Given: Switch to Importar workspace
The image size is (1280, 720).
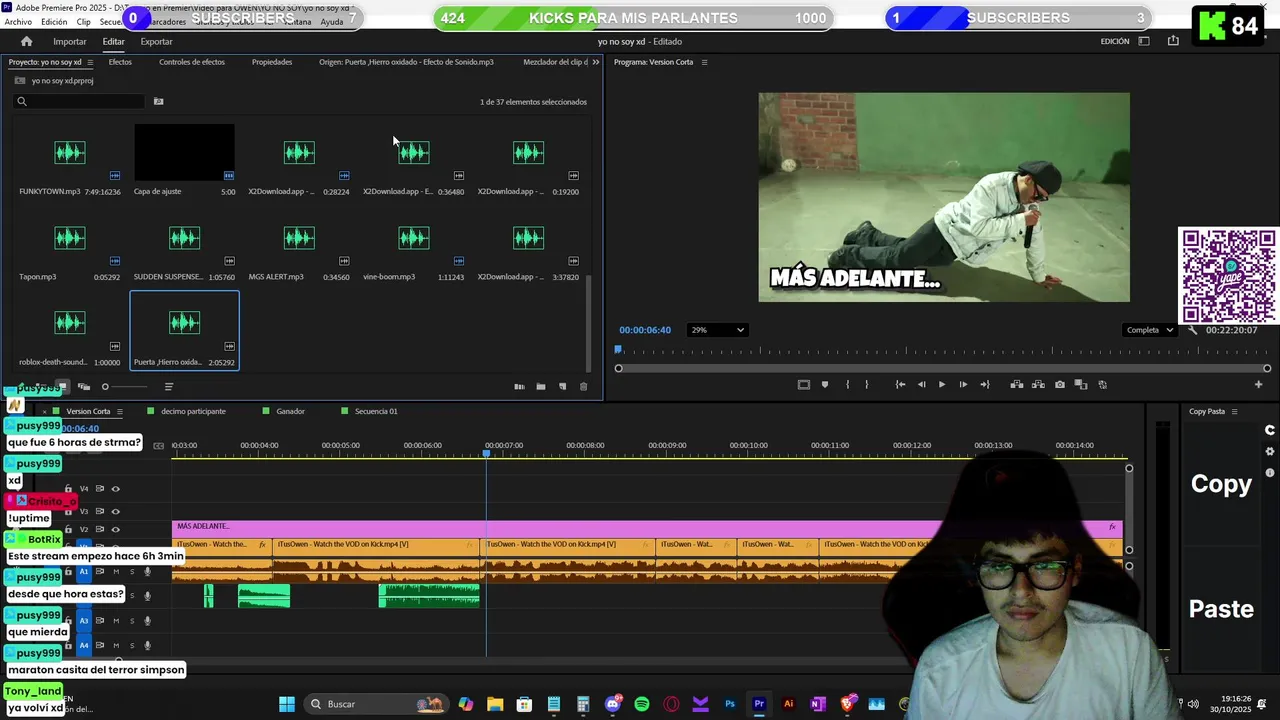Looking at the screenshot, I should [x=70, y=41].
